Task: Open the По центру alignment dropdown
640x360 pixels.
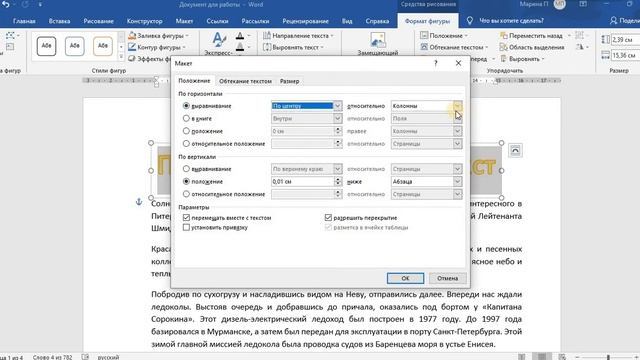Action: point(338,106)
